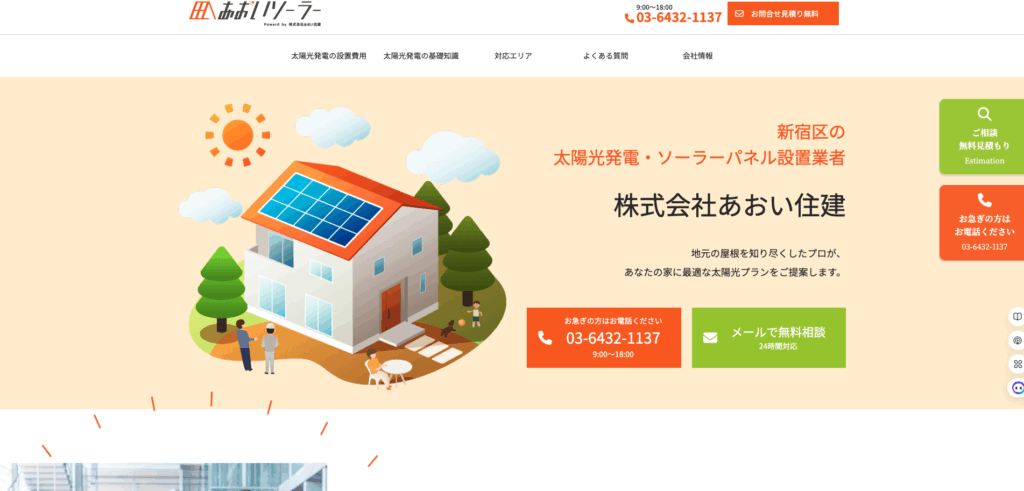1024x491 pixels.
Task: Click the envelope icon on the お問合せ見積り無料 button
Action: [739, 13]
